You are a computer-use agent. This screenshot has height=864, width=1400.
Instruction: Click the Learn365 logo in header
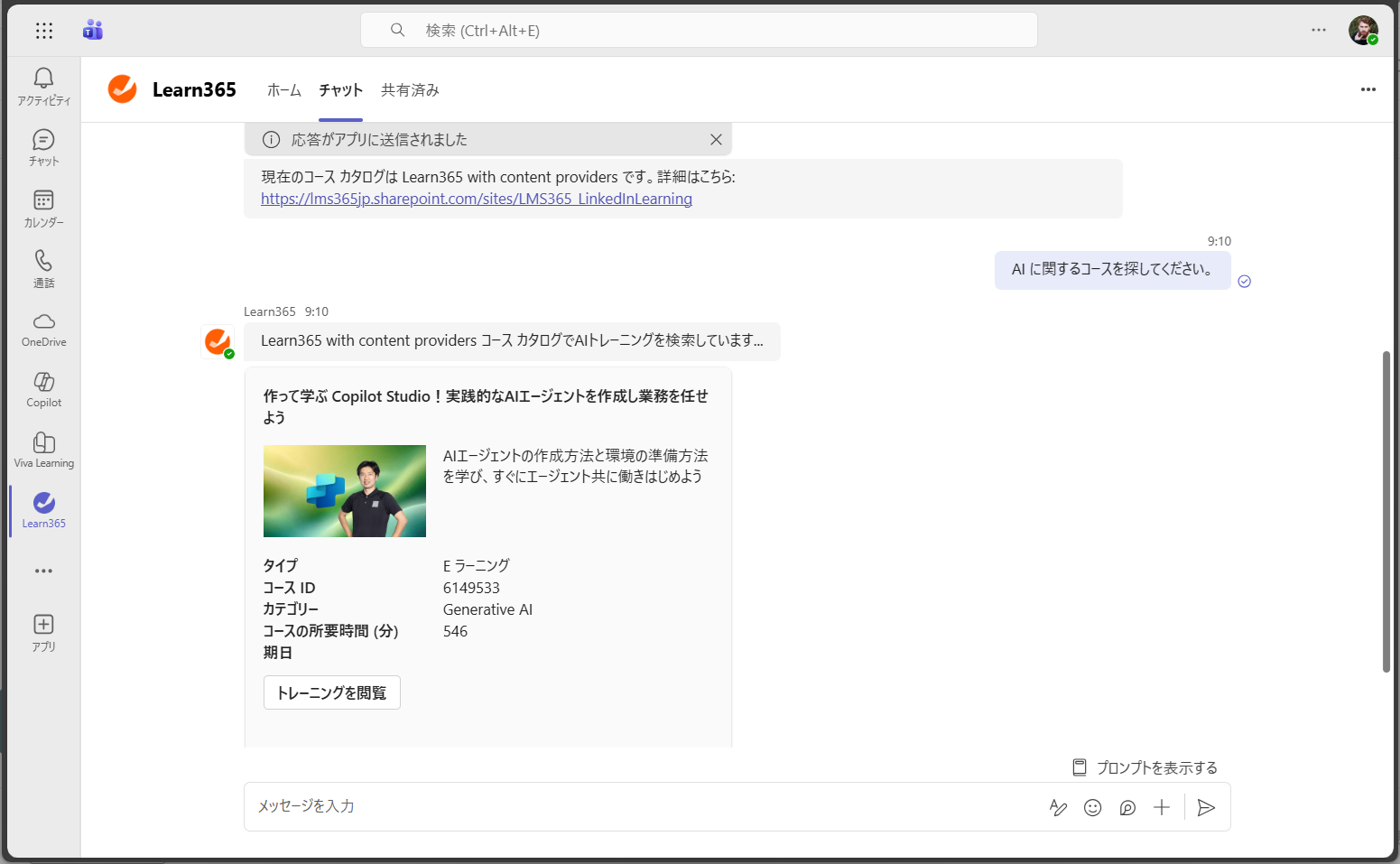[x=122, y=88]
